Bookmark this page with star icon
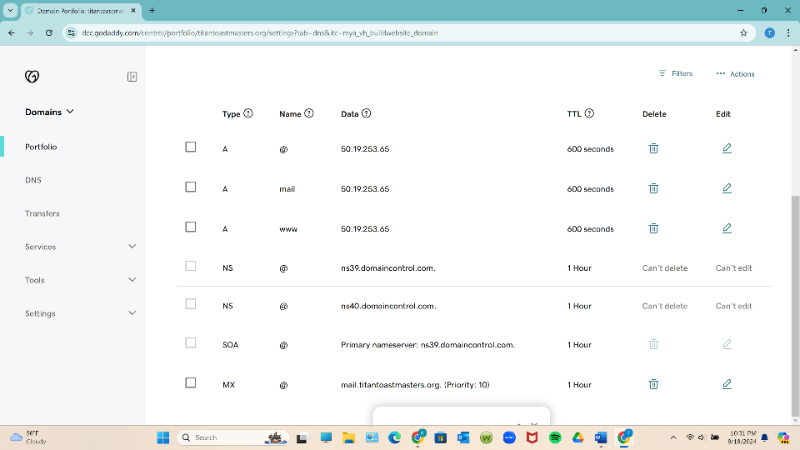The image size is (800, 450). 743,33
